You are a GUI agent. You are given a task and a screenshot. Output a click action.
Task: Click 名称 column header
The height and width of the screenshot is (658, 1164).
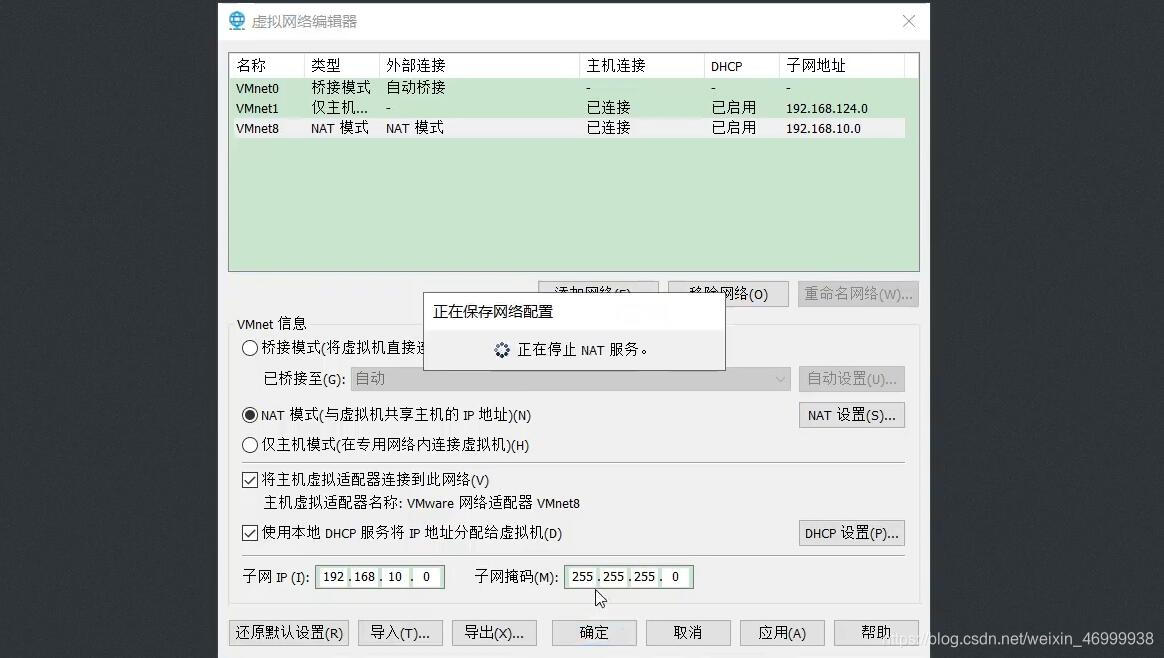267,65
